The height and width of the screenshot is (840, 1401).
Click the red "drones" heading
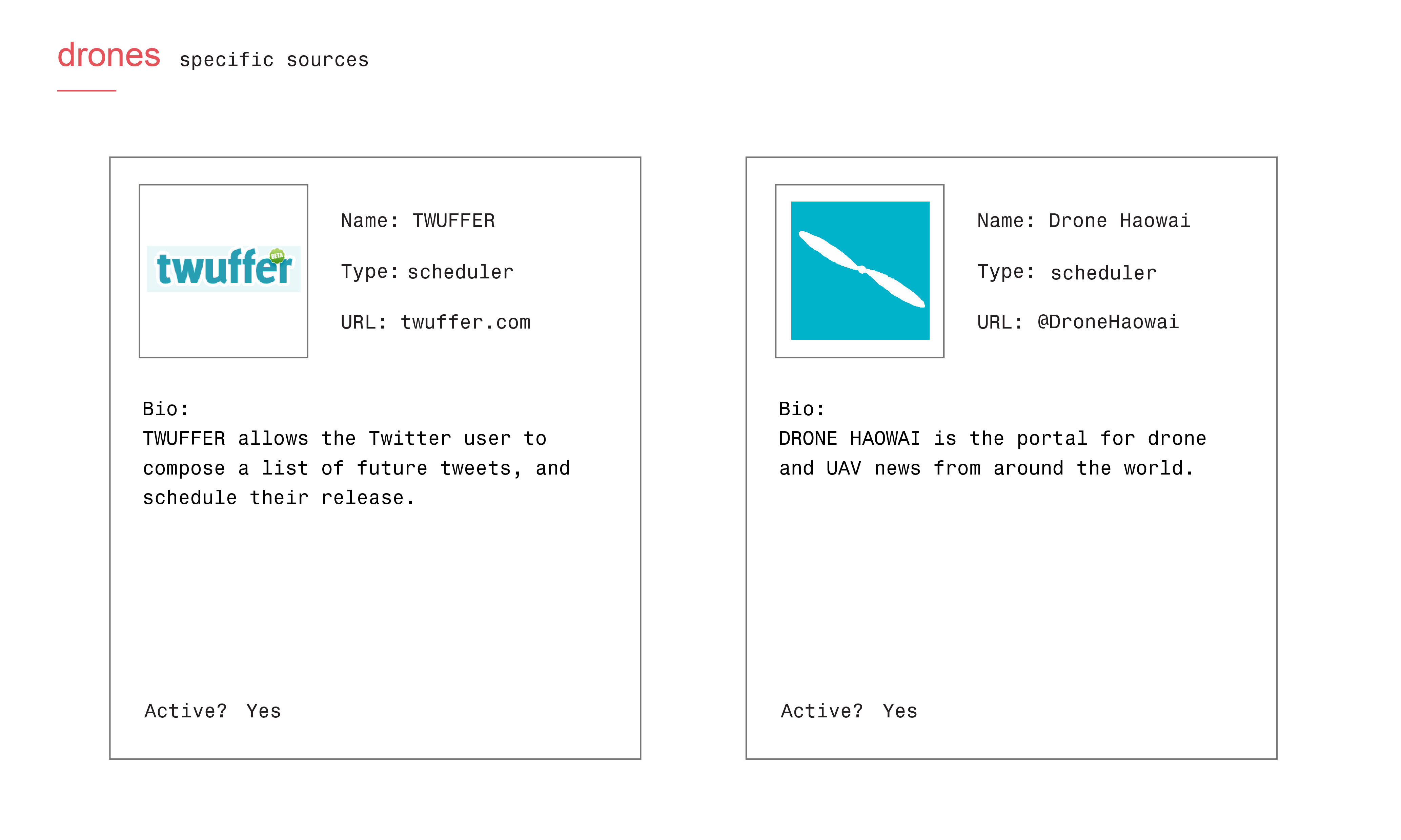pos(109,56)
